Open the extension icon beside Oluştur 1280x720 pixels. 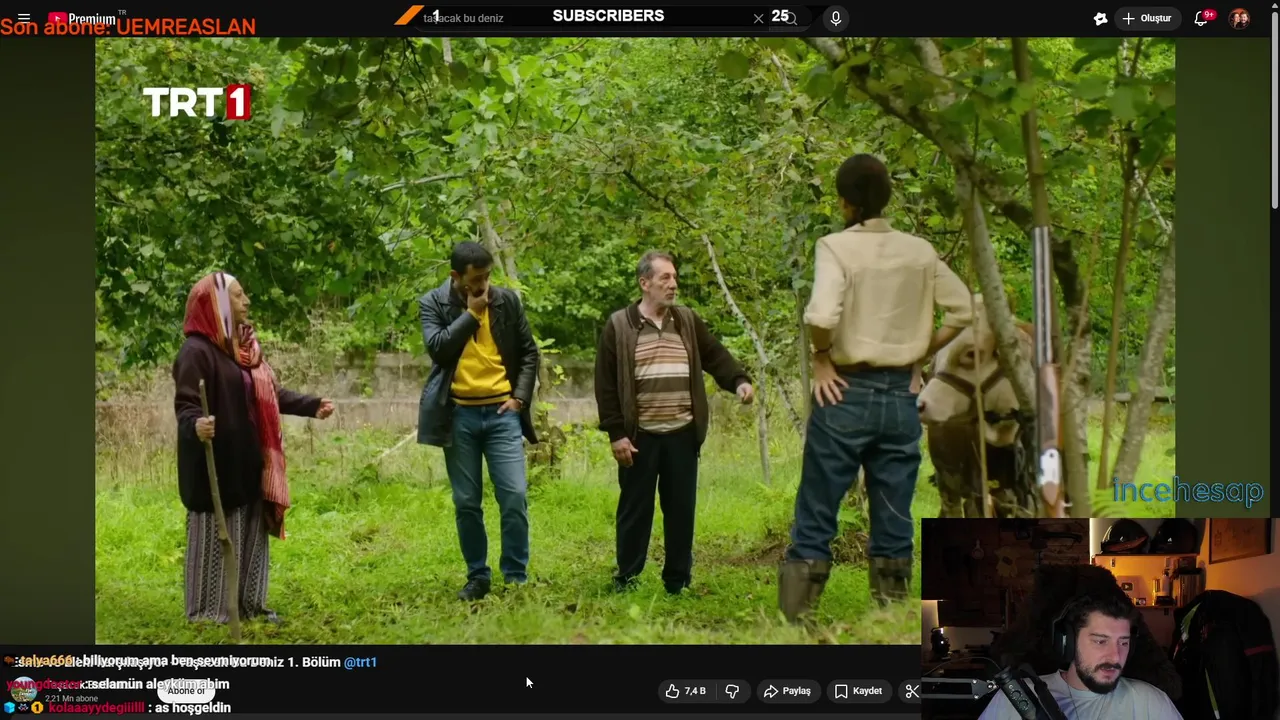[1100, 18]
